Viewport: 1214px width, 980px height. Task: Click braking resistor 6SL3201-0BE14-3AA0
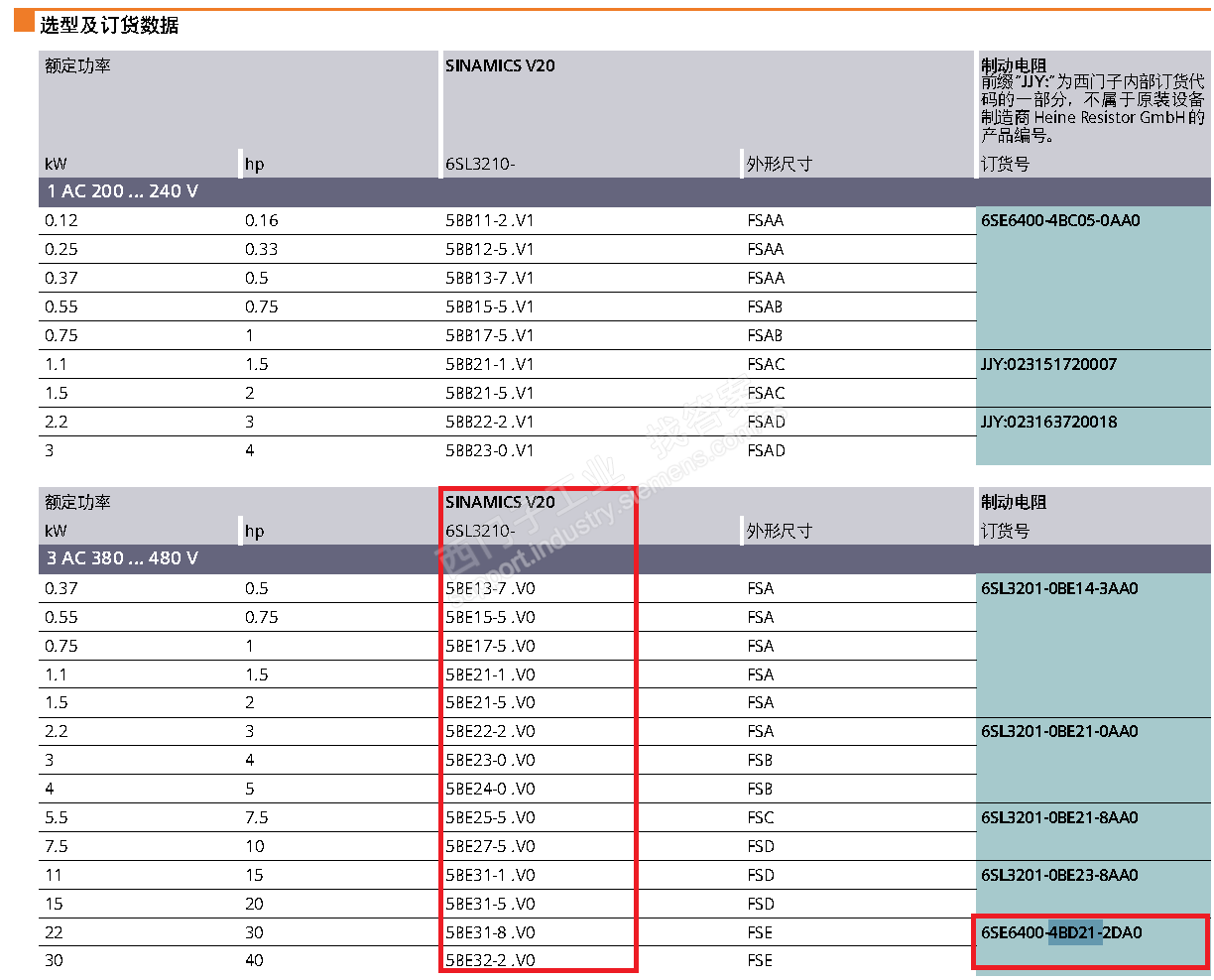pyautogui.click(x=1059, y=588)
